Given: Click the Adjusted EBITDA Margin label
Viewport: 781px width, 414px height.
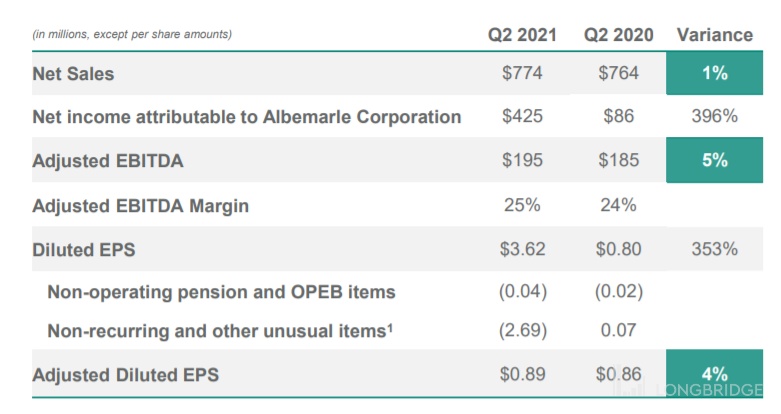Looking at the screenshot, I should pyautogui.click(x=140, y=206).
